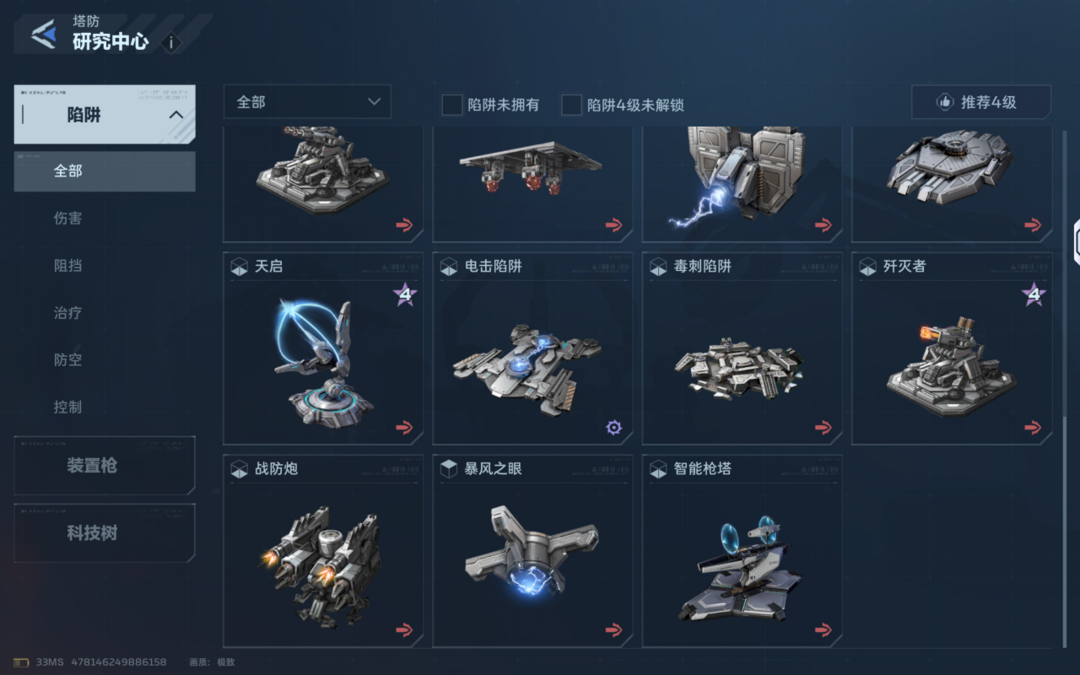This screenshot has height=675, width=1080.
Task: Click the red arrow on 毒刺陷阱 card
Action: pyautogui.click(x=823, y=428)
